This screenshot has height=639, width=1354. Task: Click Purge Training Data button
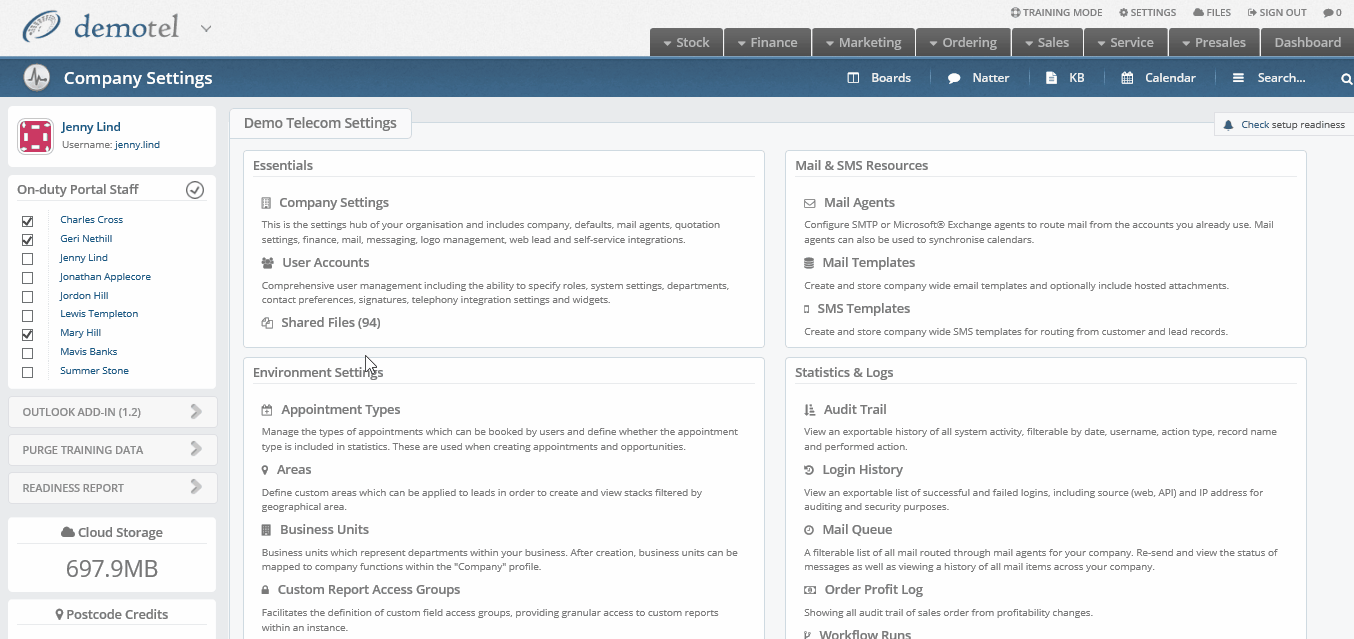tap(112, 450)
